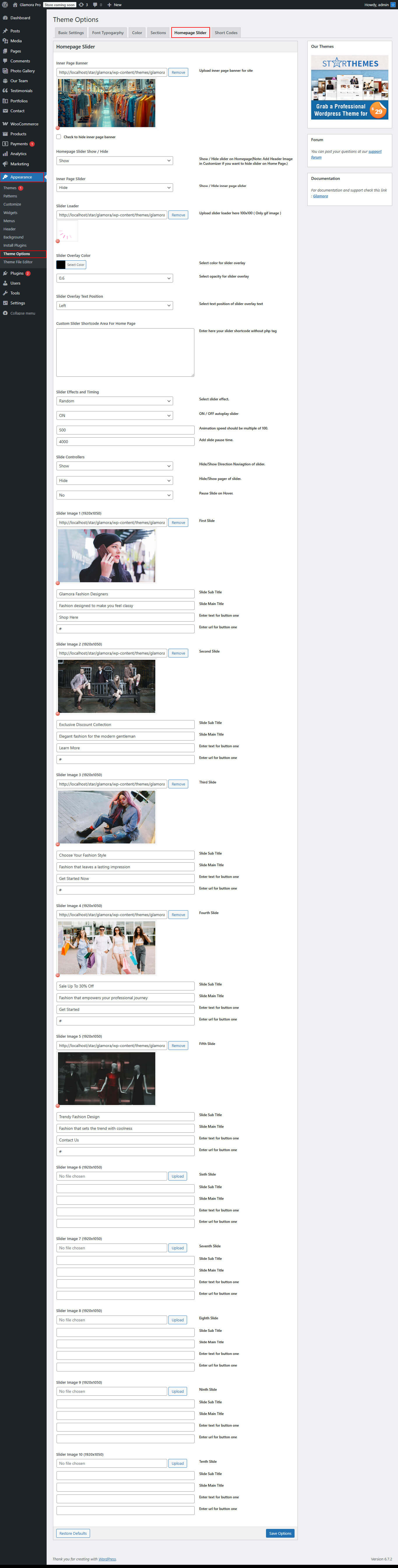Switch to Font Typography tab
The width and height of the screenshot is (398, 1568).
[x=108, y=33]
